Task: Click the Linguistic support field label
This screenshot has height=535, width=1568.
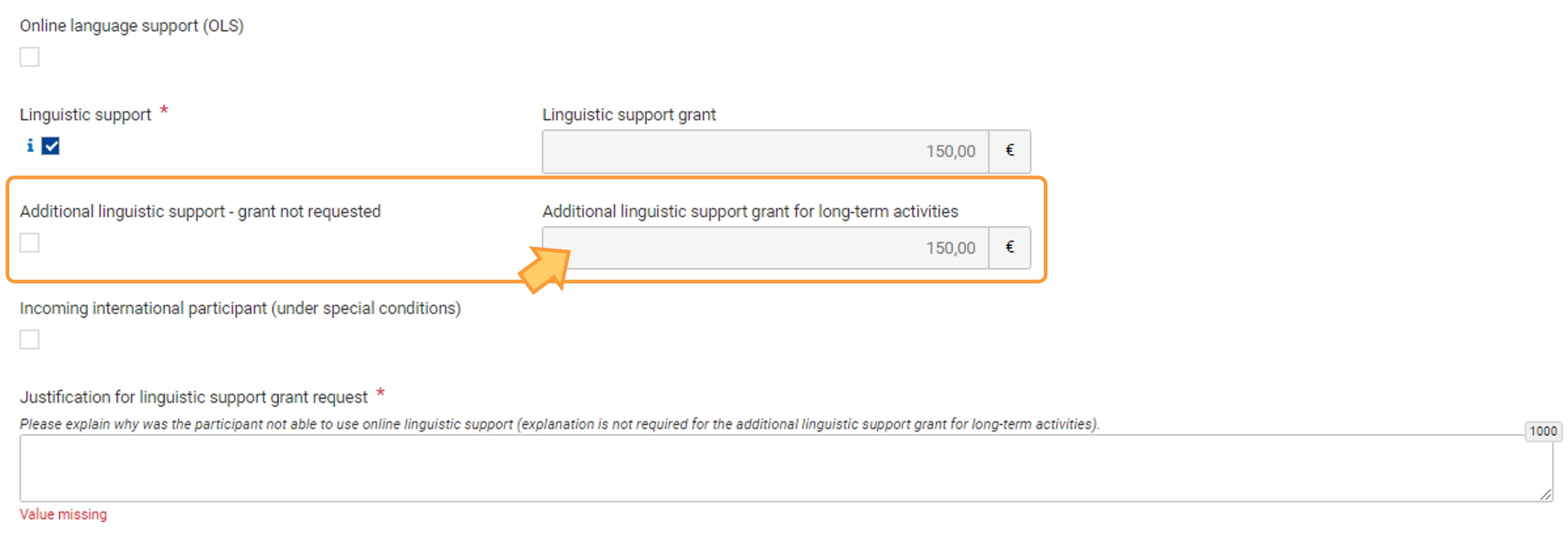Action: coord(85,115)
